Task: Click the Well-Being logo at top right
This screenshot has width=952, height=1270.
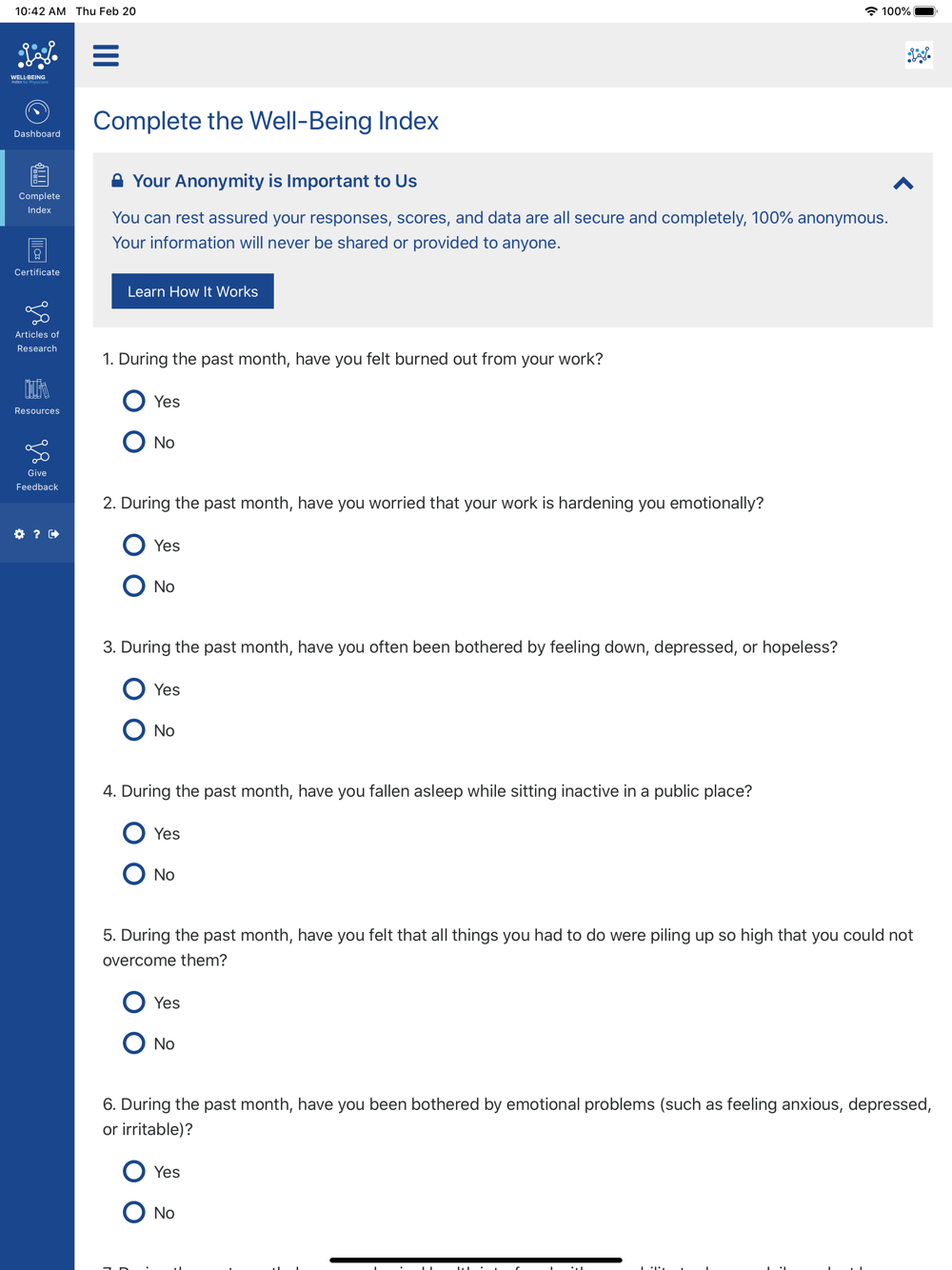Action: click(919, 55)
